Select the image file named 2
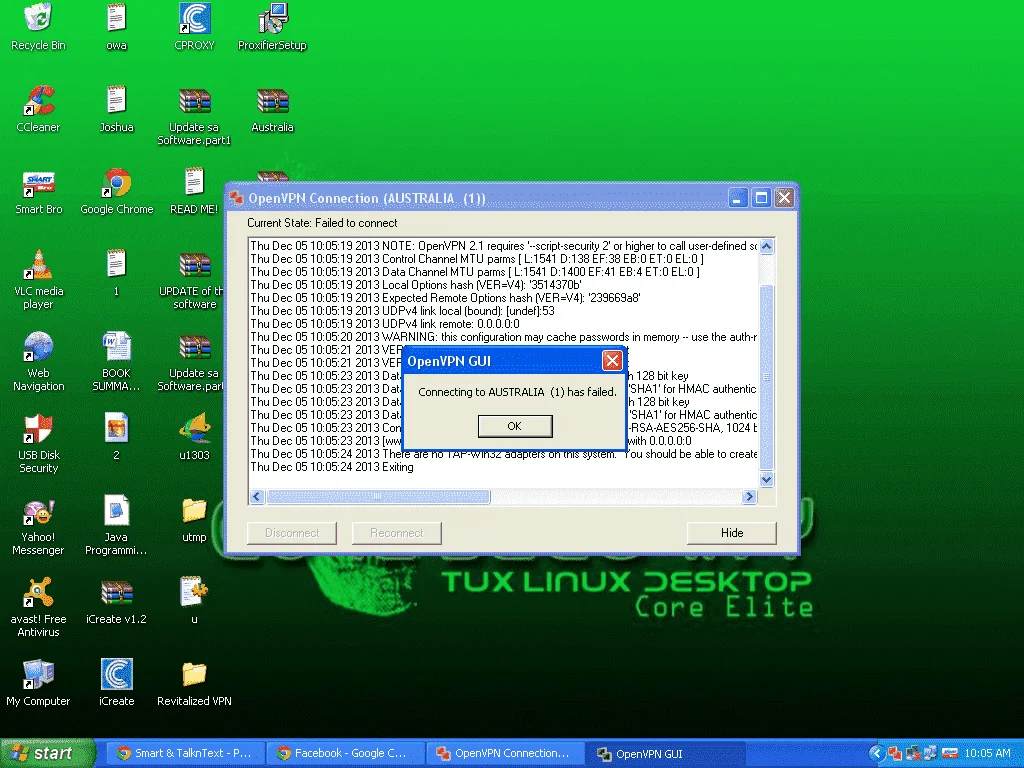This screenshot has width=1024, height=768. [x=116, y=428]
